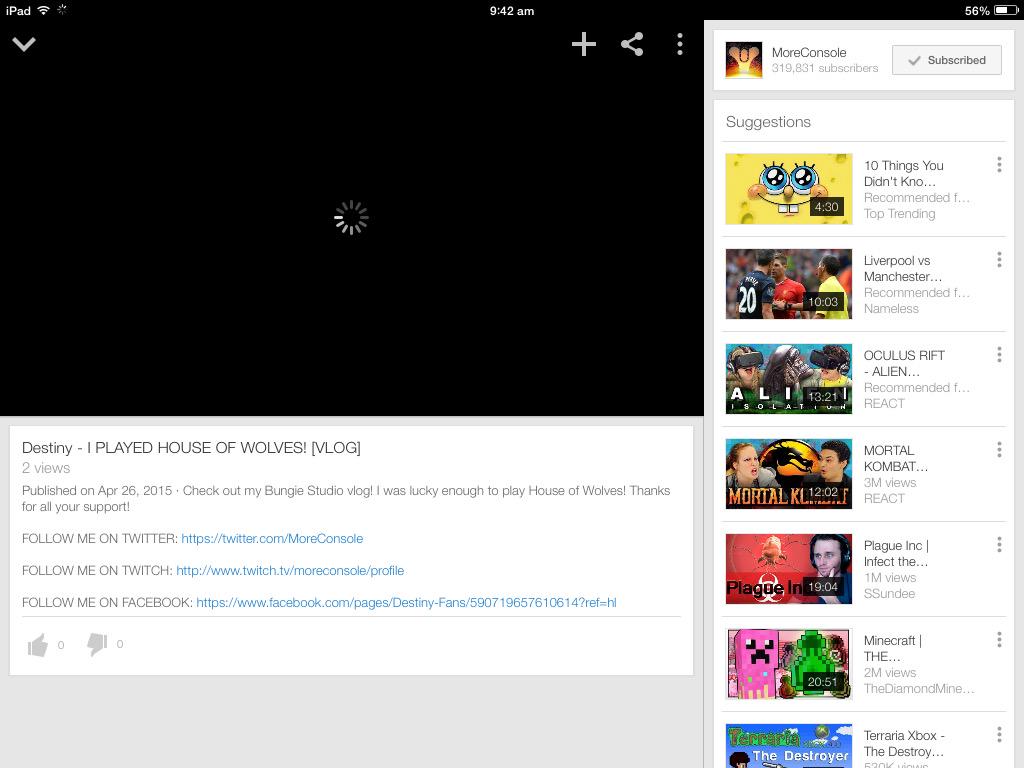Minimize the video player with the chevron
The image size is (1024, 768).
(x=24, y=44)
